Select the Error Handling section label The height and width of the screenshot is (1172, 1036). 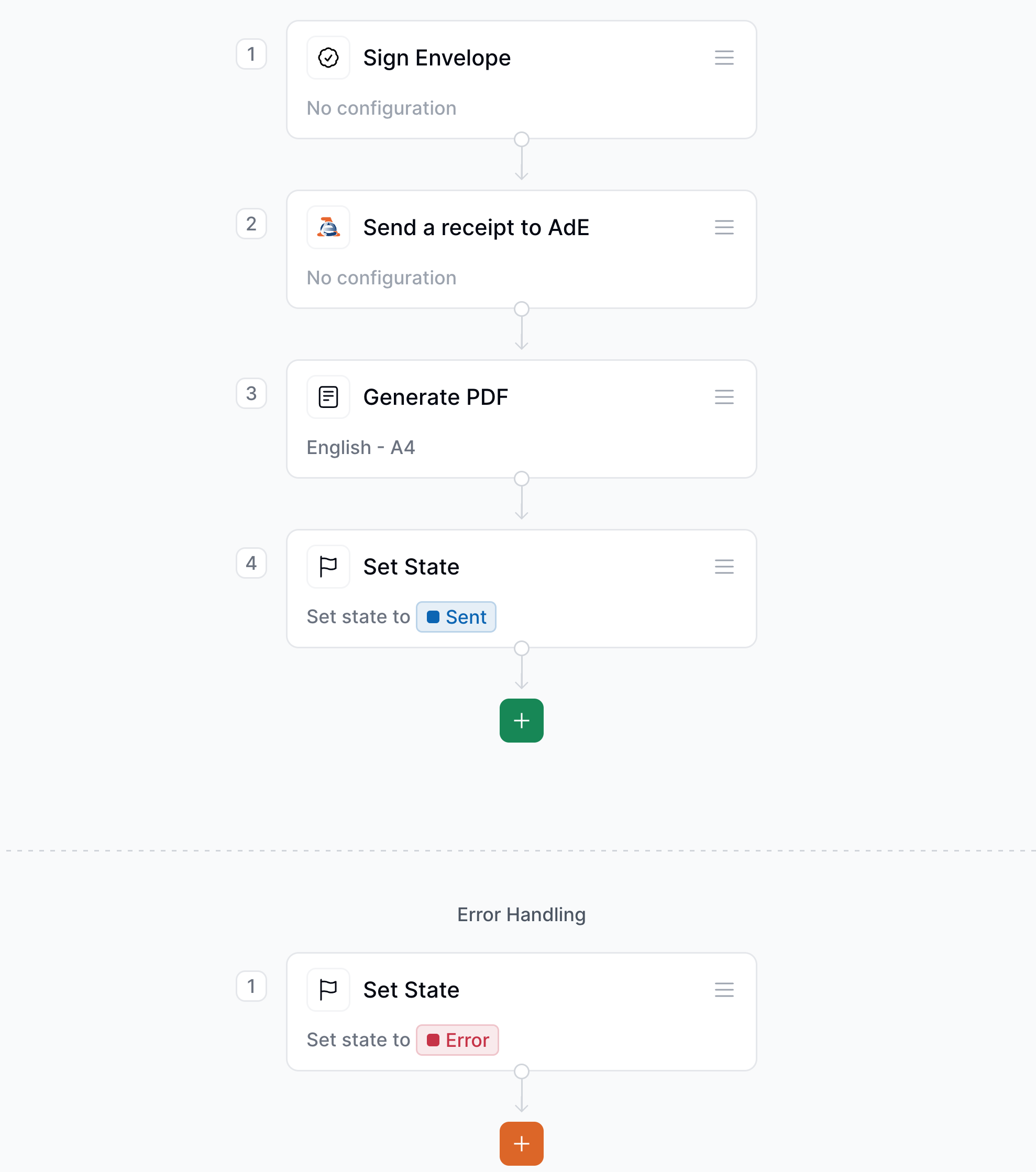click(521, 914)
